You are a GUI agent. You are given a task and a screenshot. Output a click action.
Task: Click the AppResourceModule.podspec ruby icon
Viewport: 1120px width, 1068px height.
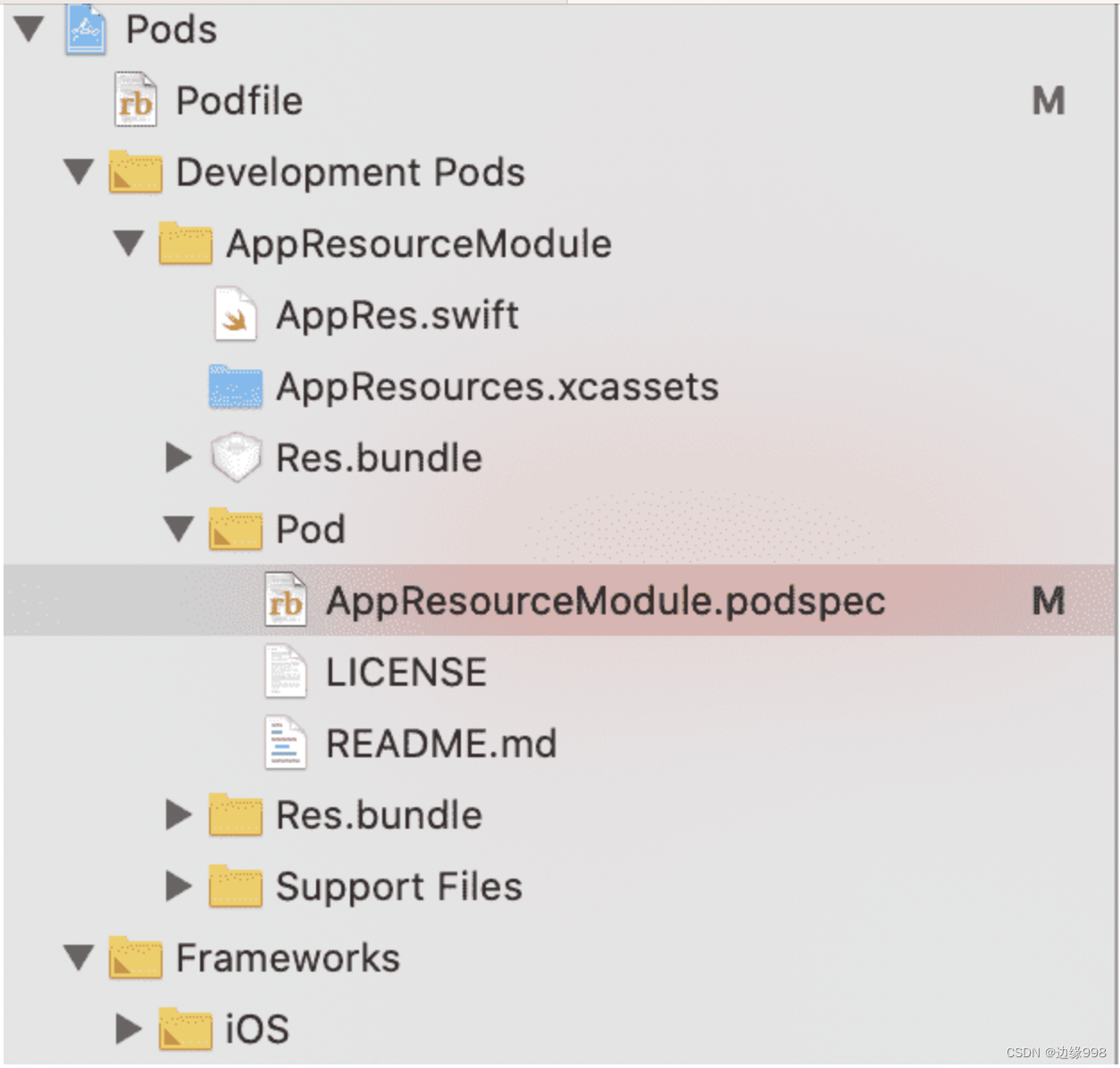point(286,600)
